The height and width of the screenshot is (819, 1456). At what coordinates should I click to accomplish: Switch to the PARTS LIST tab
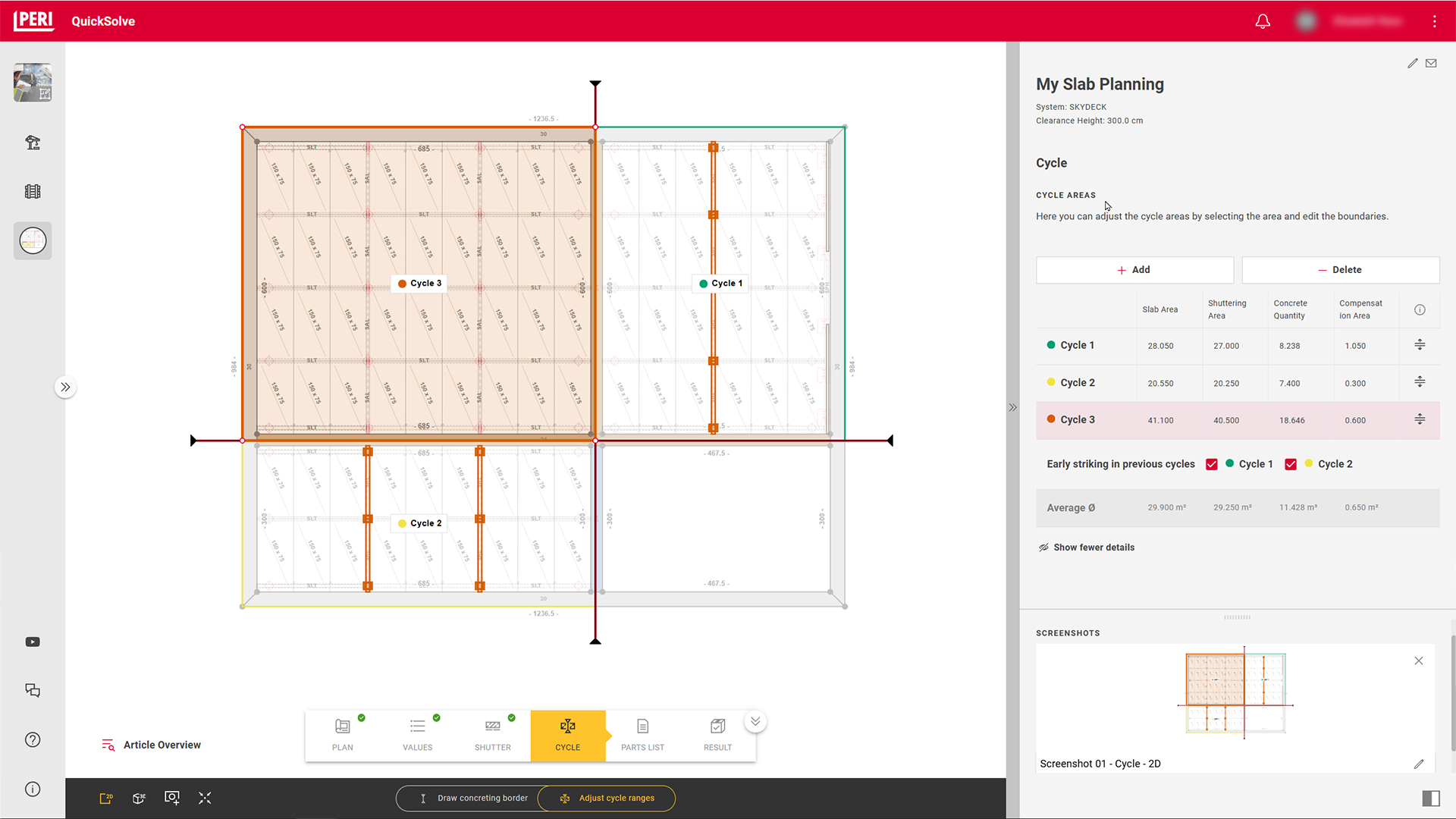point(642,734)
